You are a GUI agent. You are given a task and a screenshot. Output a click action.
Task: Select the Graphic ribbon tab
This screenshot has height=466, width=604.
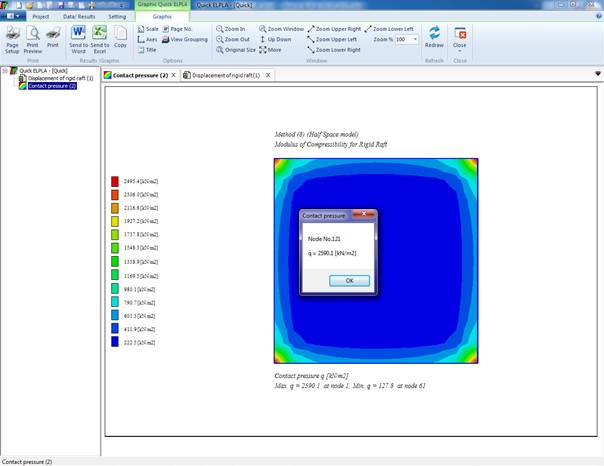coord(162,17)
